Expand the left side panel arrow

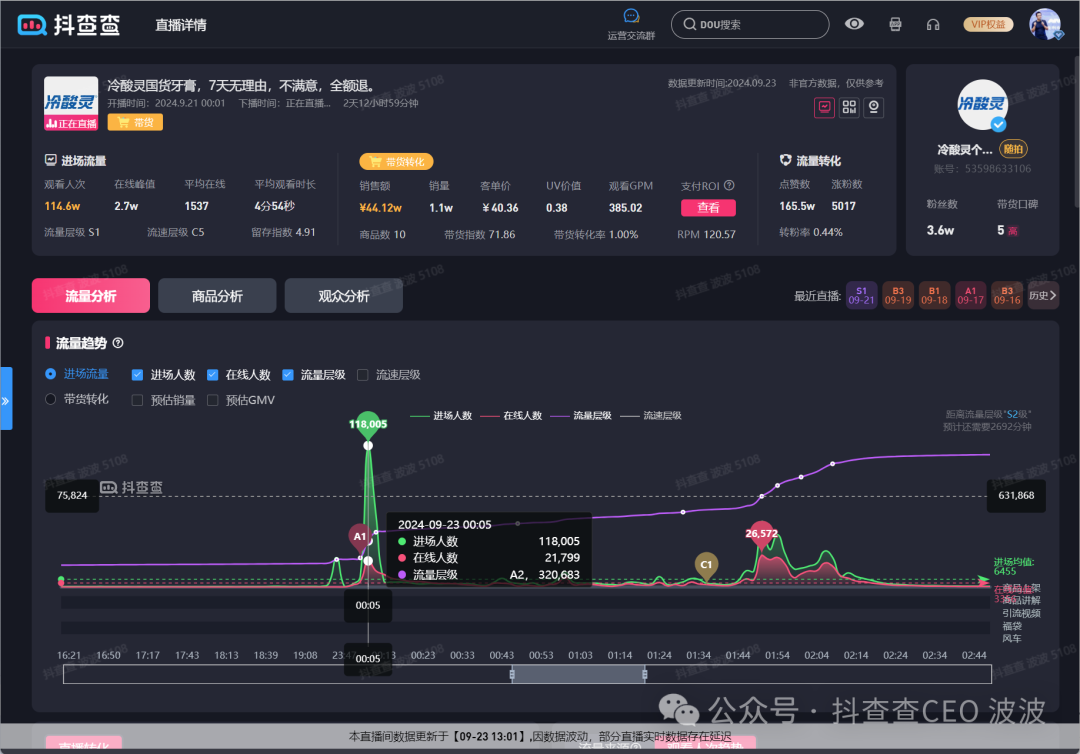coord(6,399)
